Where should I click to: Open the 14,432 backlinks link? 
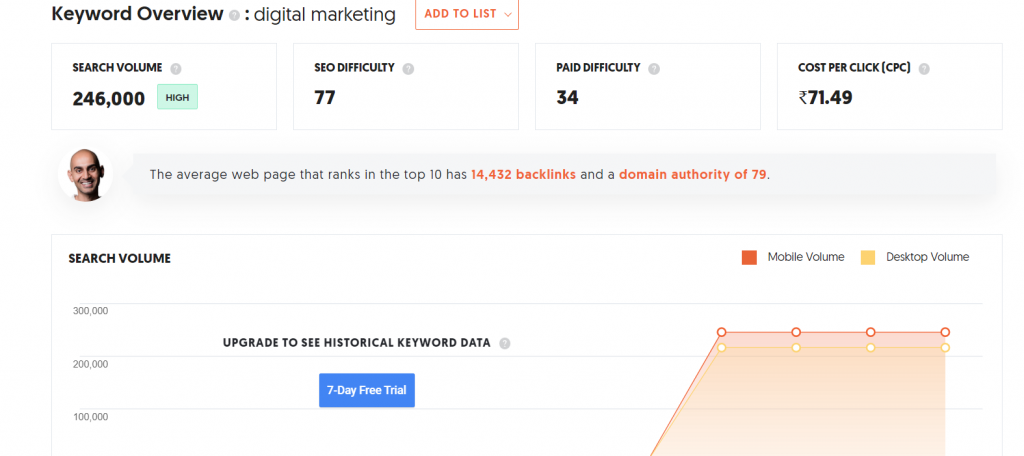click(523, 174)
